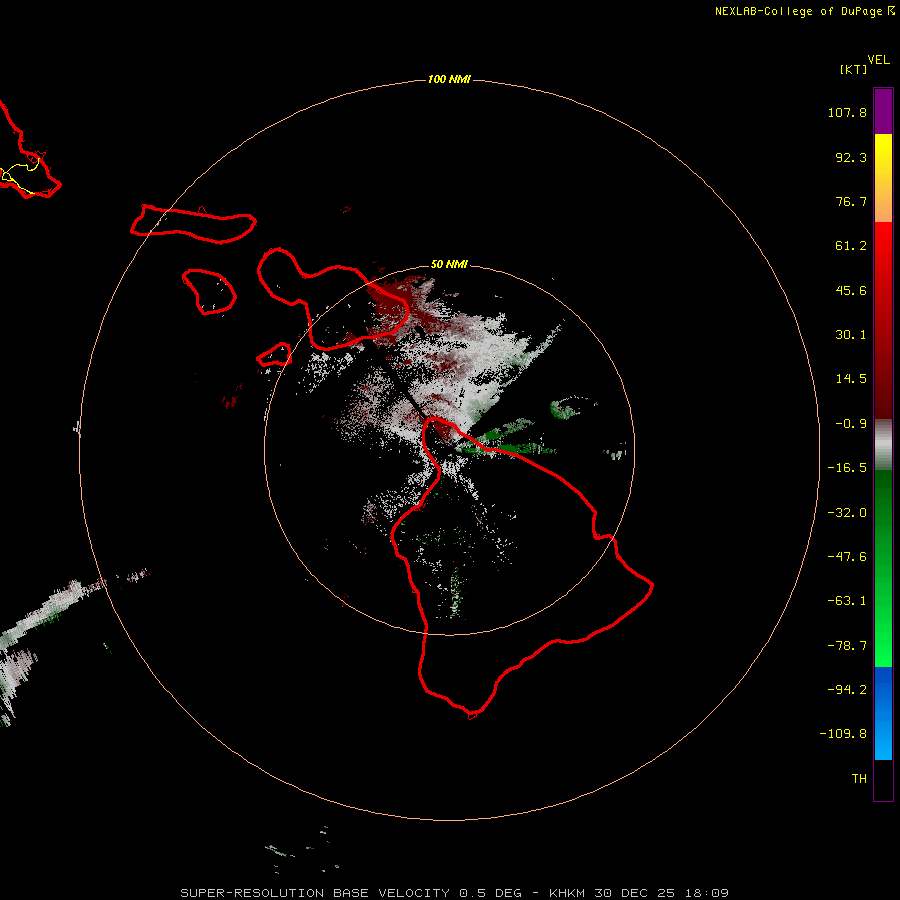The height and width of the screenshot is (900, 900).
Task: Select the 45.6 scale value
Action: click(x=851, y=290)
